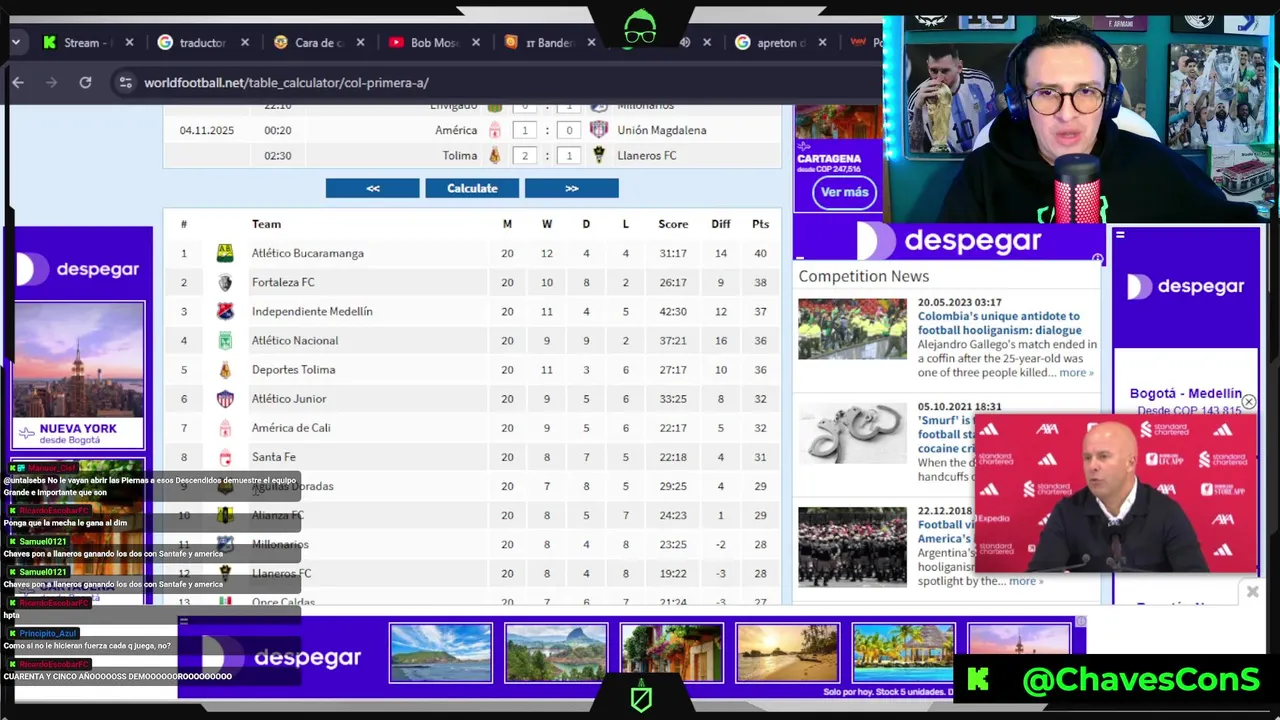The image size is (1280, 720).
Task: Click América crest in fixtures
Action: [x=494, y=130]
